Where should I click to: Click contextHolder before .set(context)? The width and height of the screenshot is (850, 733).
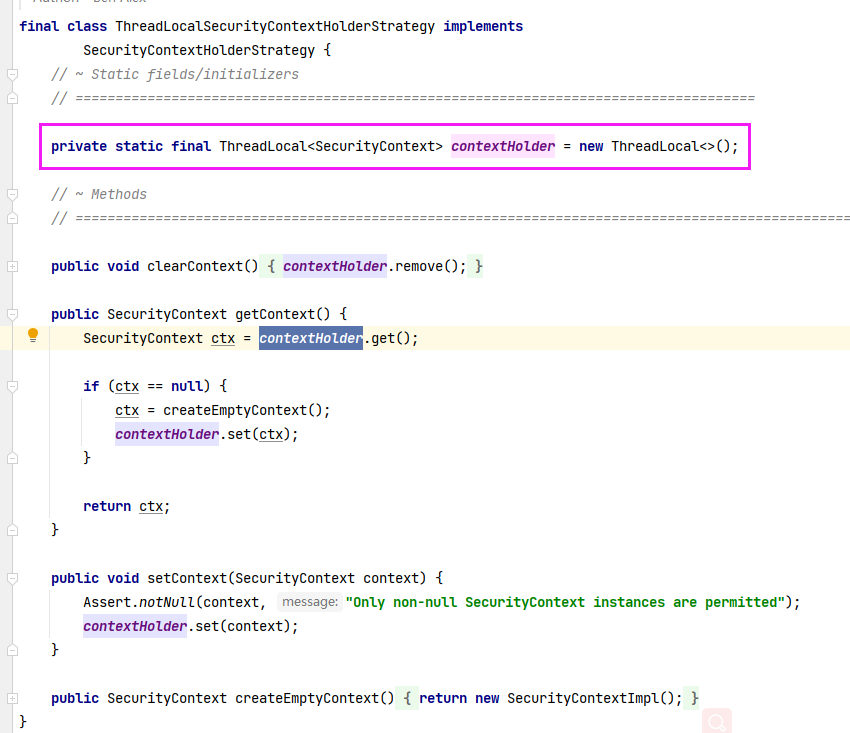point(135,626)
